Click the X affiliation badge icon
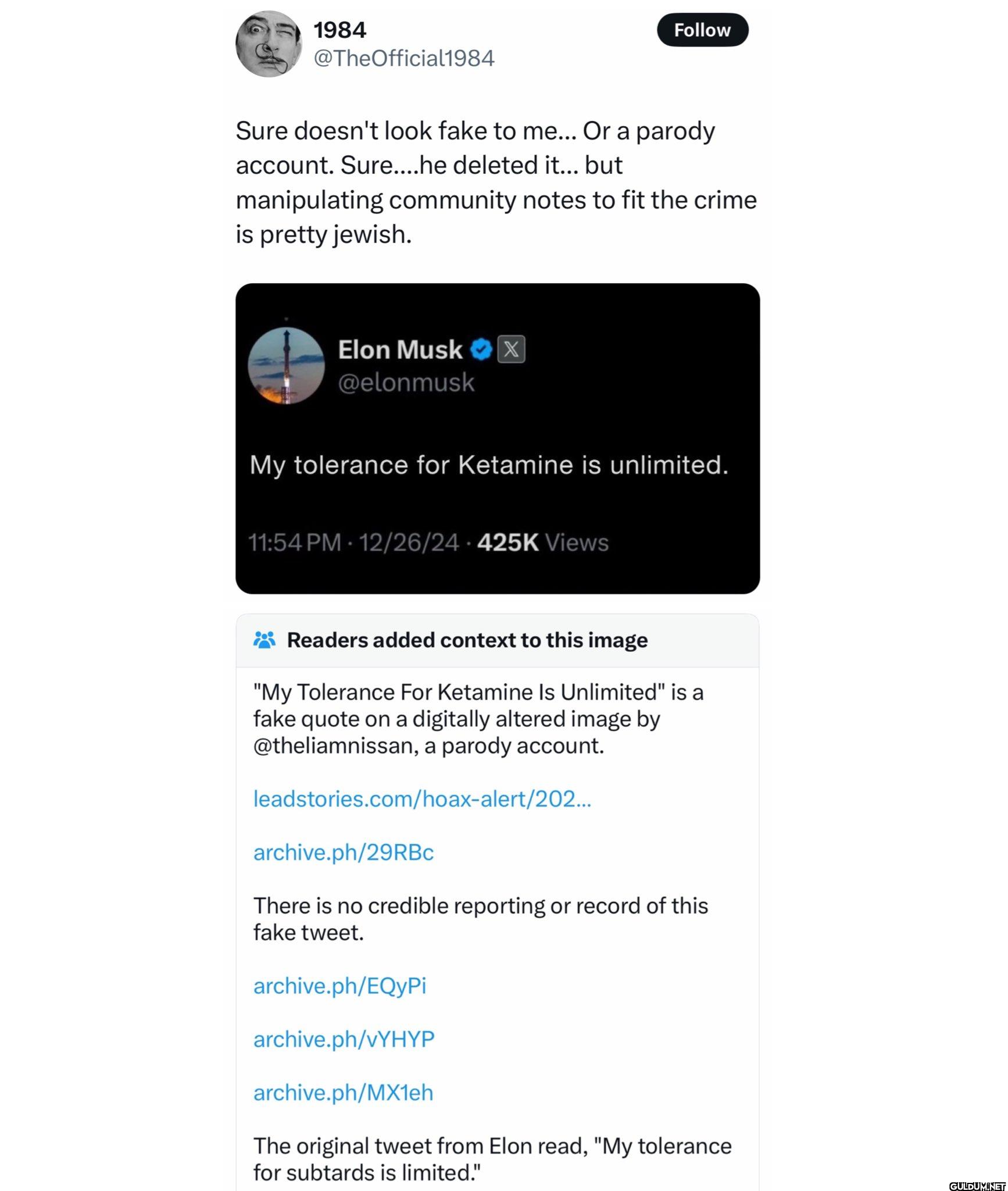1008x1191 pixels. (512, 350)
